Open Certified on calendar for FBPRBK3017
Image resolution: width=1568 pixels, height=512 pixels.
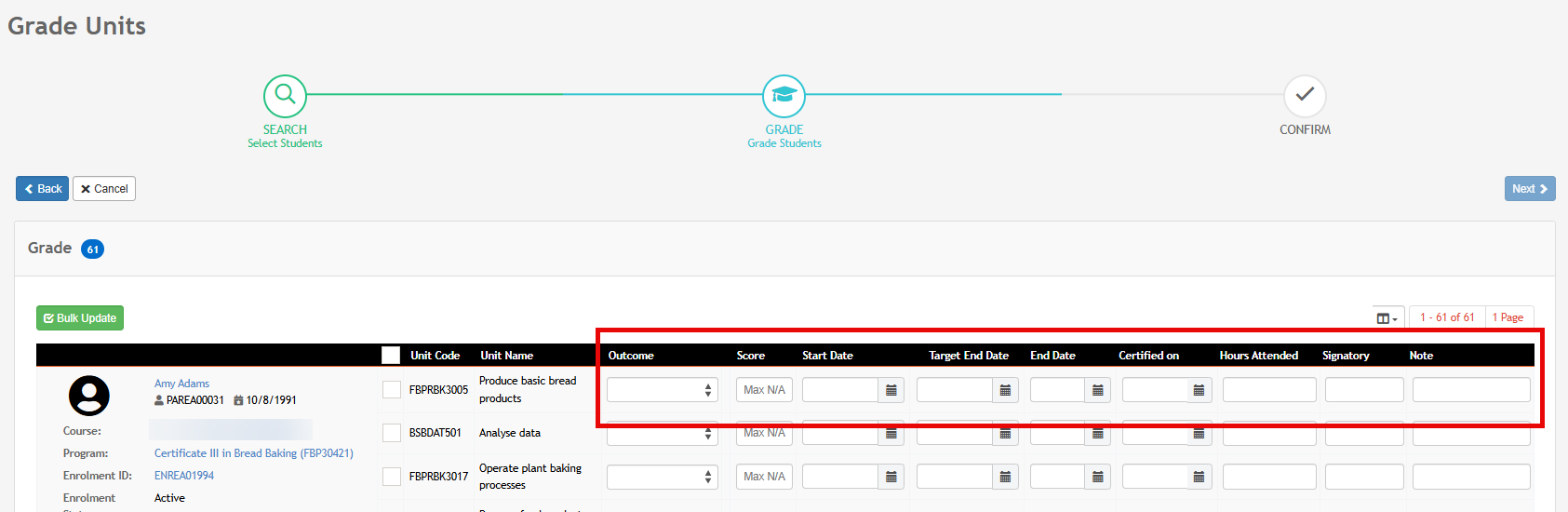1199,477
